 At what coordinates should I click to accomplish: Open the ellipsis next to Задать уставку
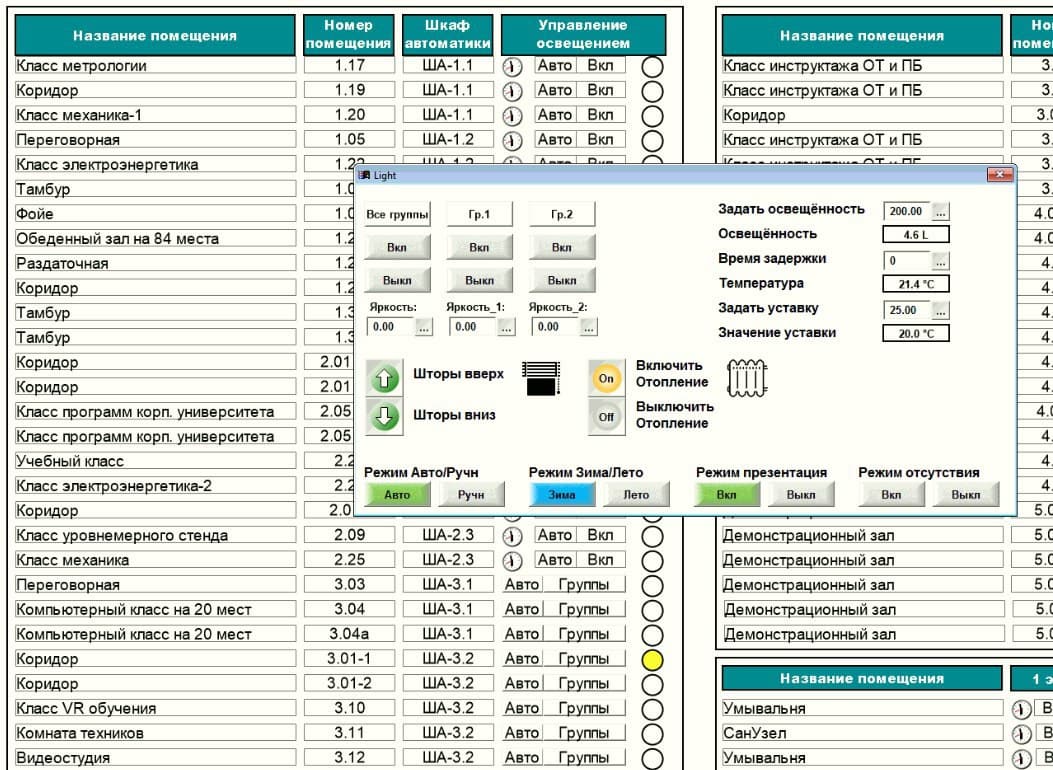[x=941, y=310]
